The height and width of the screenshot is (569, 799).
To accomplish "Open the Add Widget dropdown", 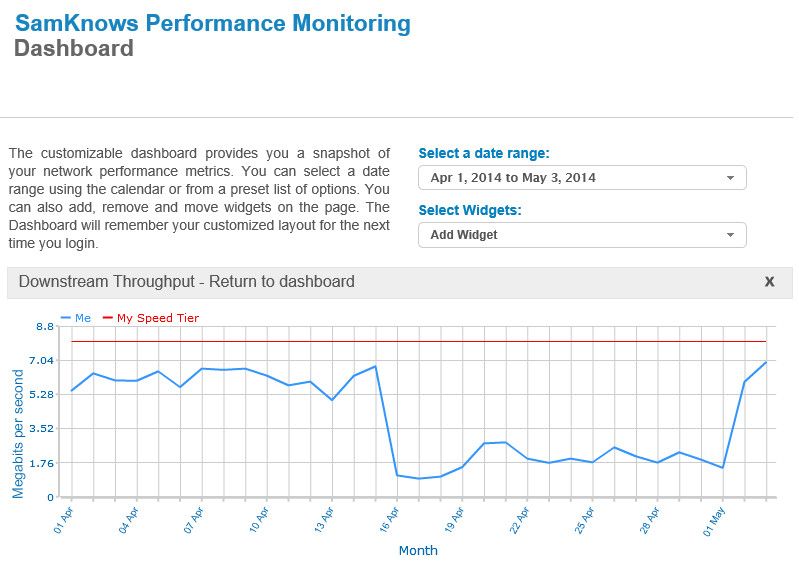I will (x=582, y=235).
